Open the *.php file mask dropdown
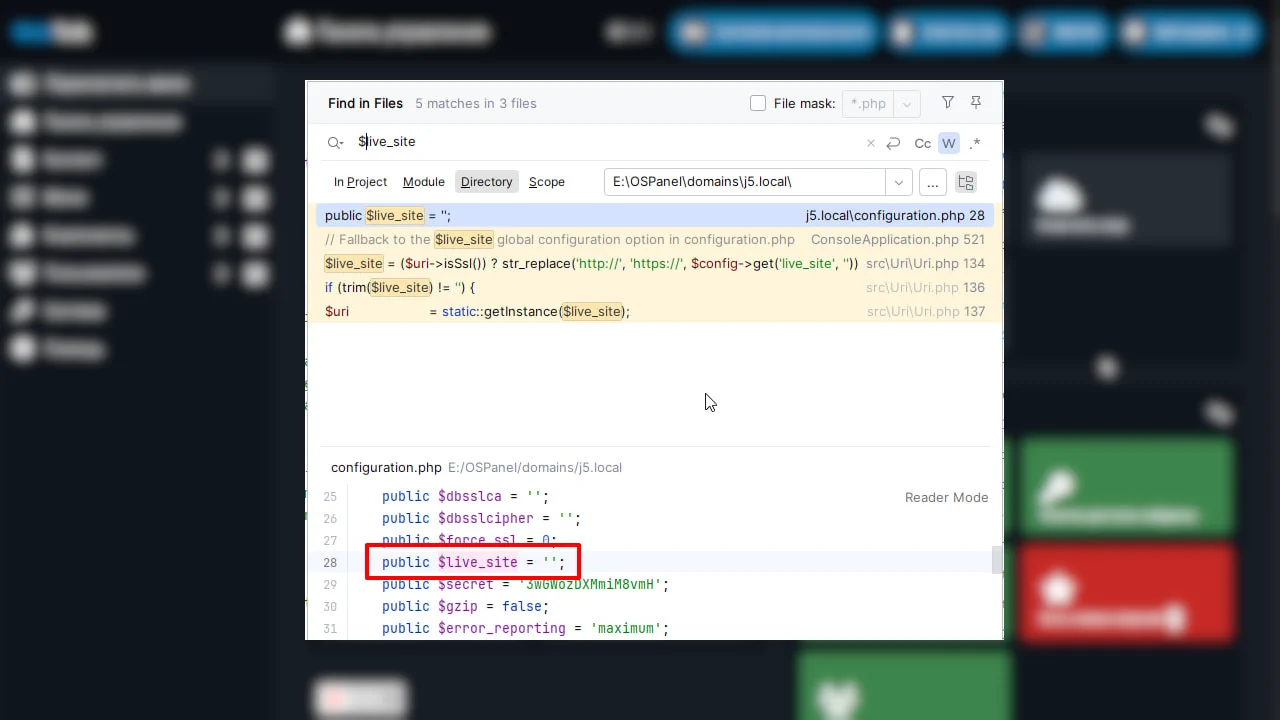The image size is (1280, 720). [x=907, y=103]
